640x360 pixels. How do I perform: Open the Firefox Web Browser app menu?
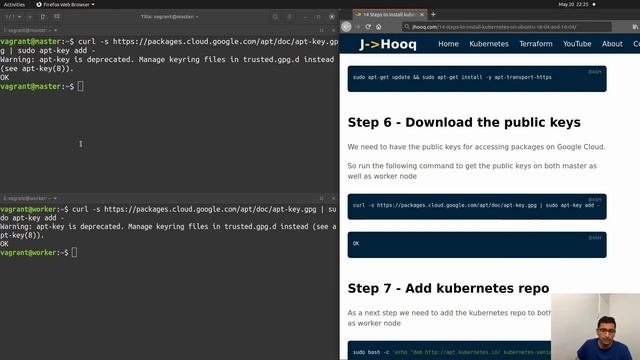[x=65, y=4]
